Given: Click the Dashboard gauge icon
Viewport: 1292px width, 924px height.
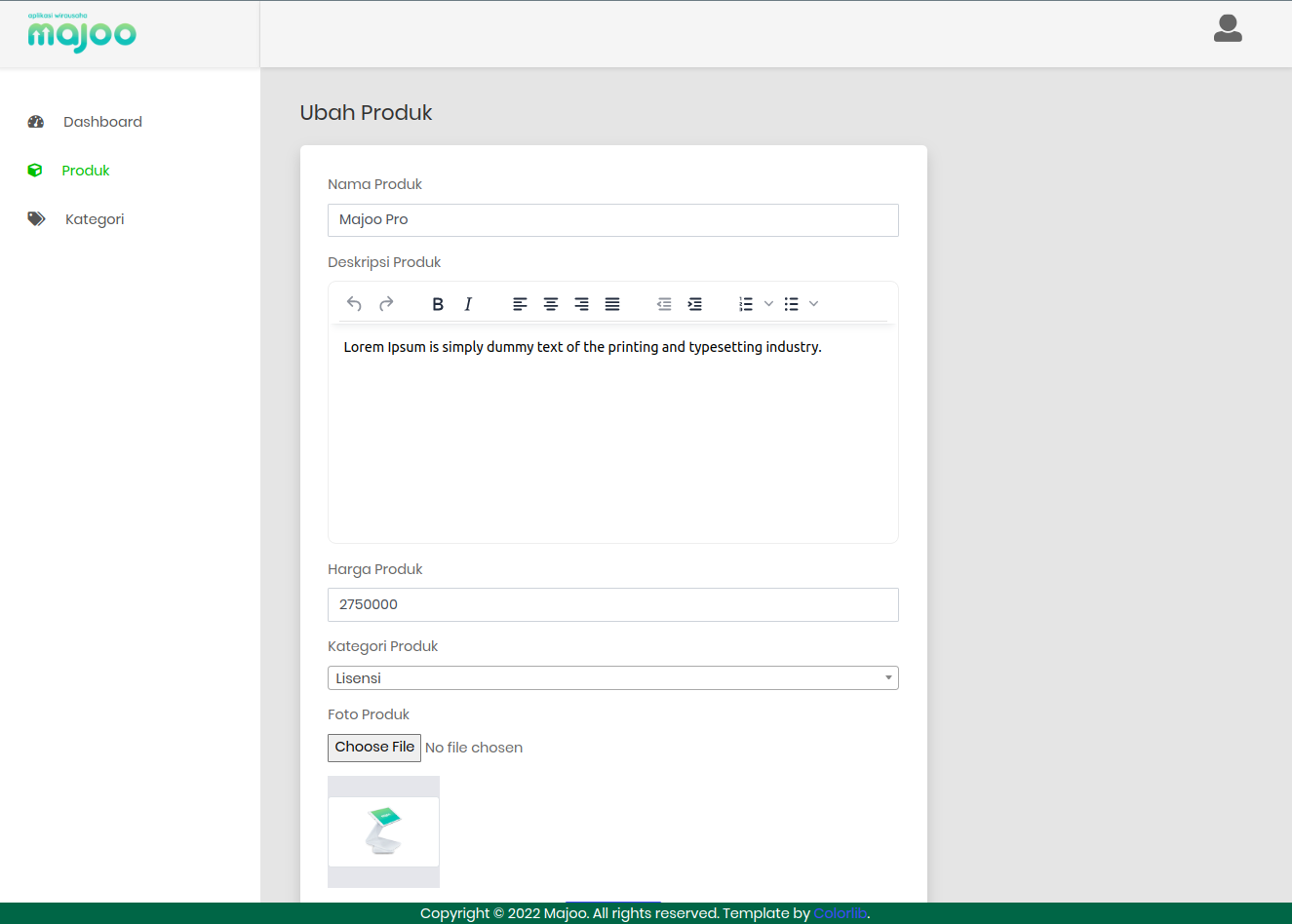Looking at the screenshot, I should coord(36,122).
